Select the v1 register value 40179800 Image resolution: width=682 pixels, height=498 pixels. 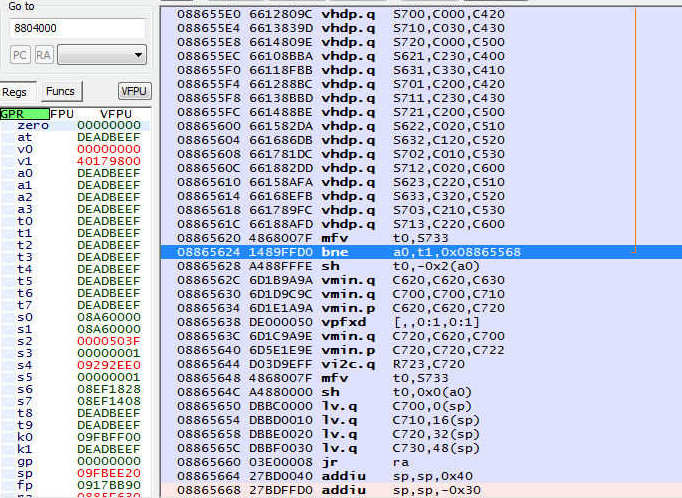(108, 161)
